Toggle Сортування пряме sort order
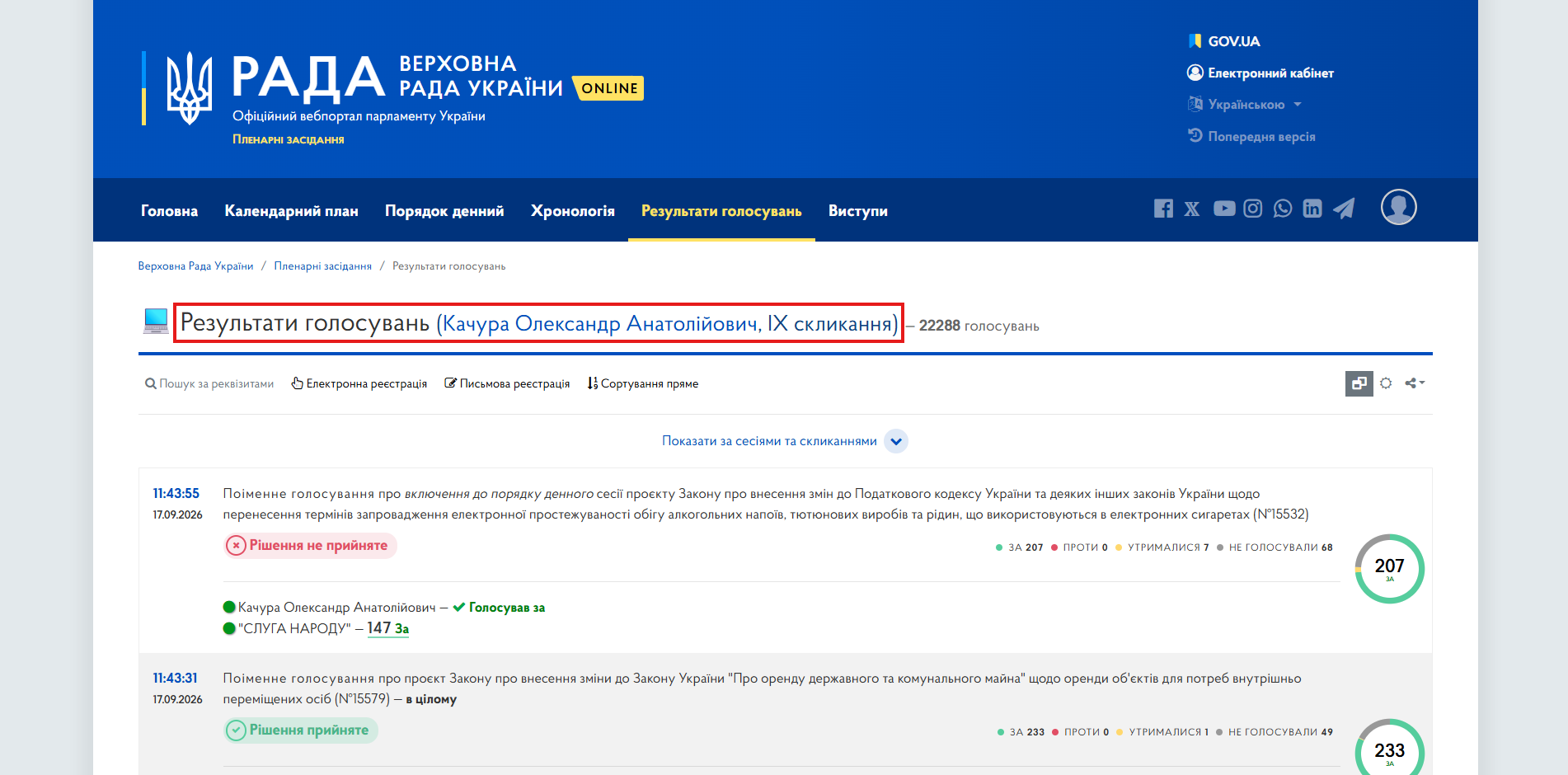 [x=643, y=383]
